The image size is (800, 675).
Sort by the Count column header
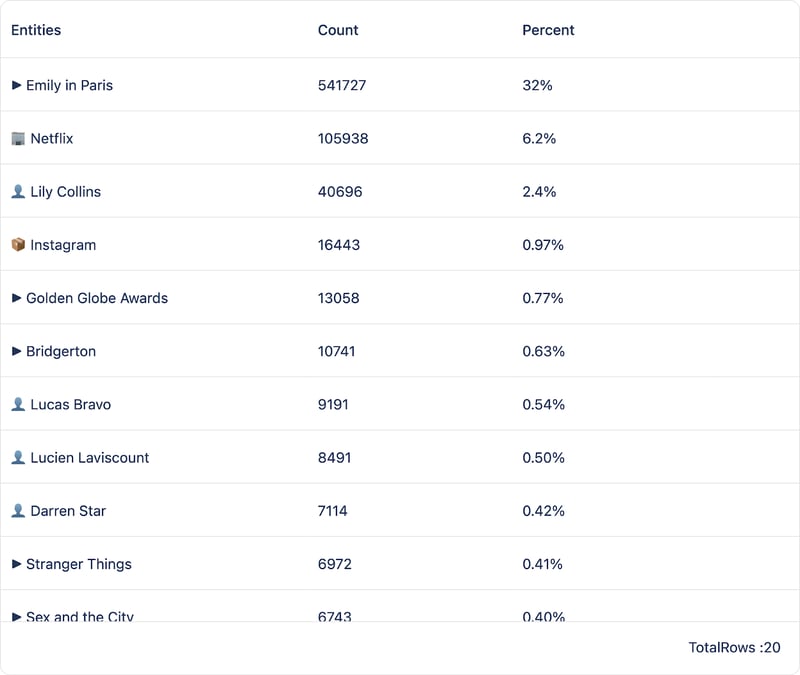point(338,30)
